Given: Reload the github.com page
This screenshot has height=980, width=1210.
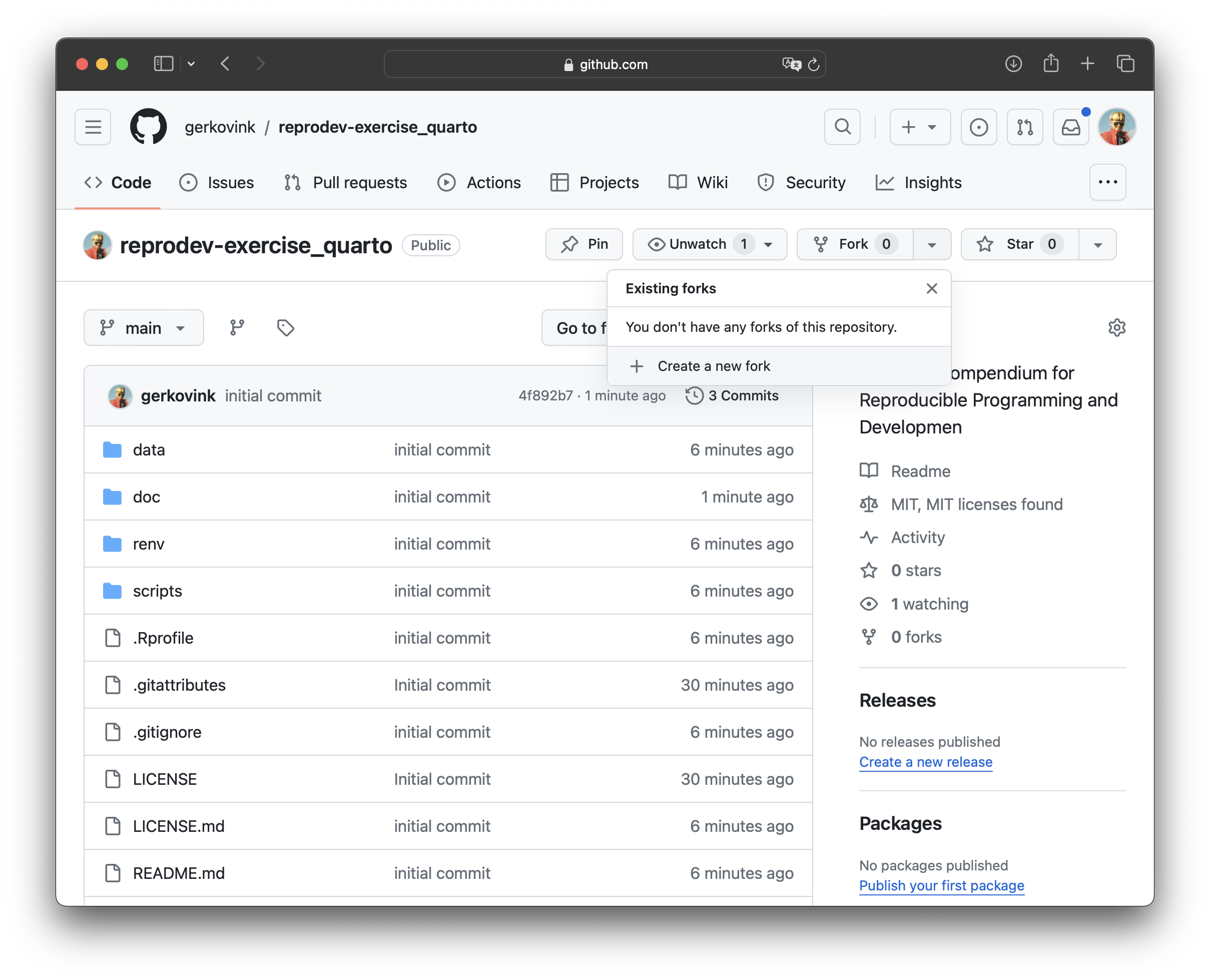Looking at the screenshot, I should coord(813,65).
